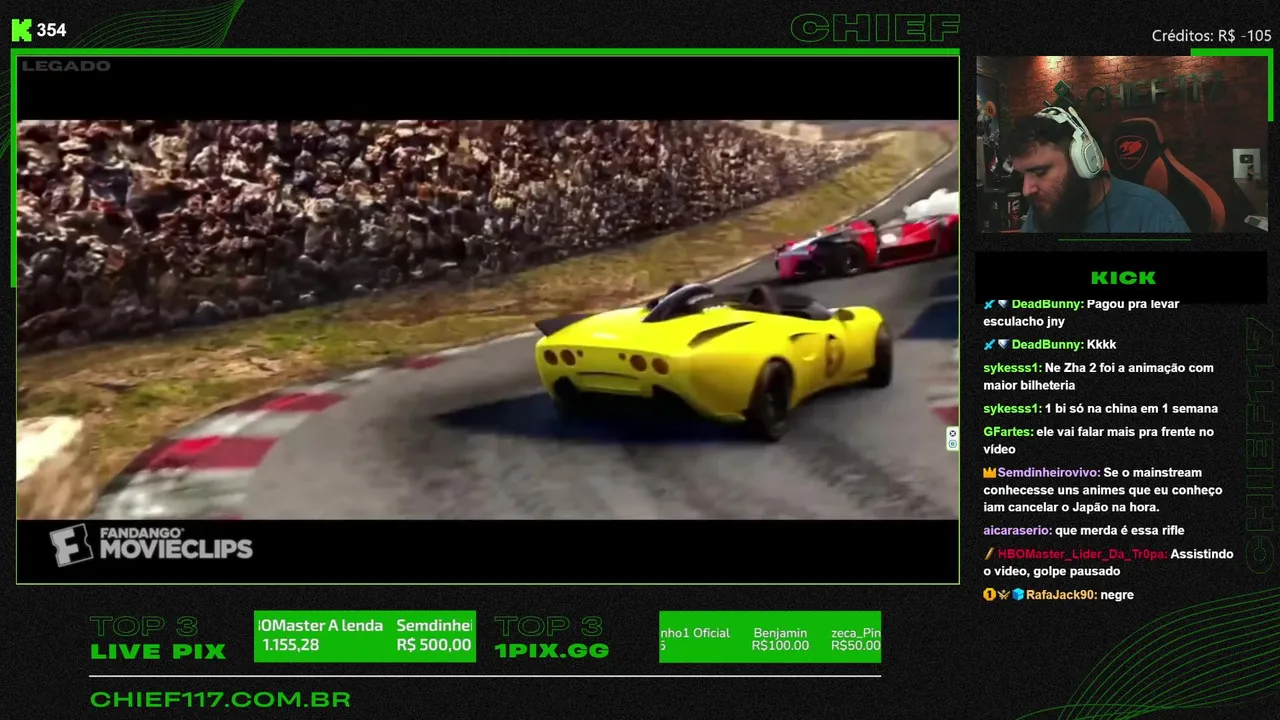Image resolution: width=1280 pixels, height=720 pixels.
Task: Click the 'Semdinhei R$ 500,00' donor entry
Action: coord(434,635)
